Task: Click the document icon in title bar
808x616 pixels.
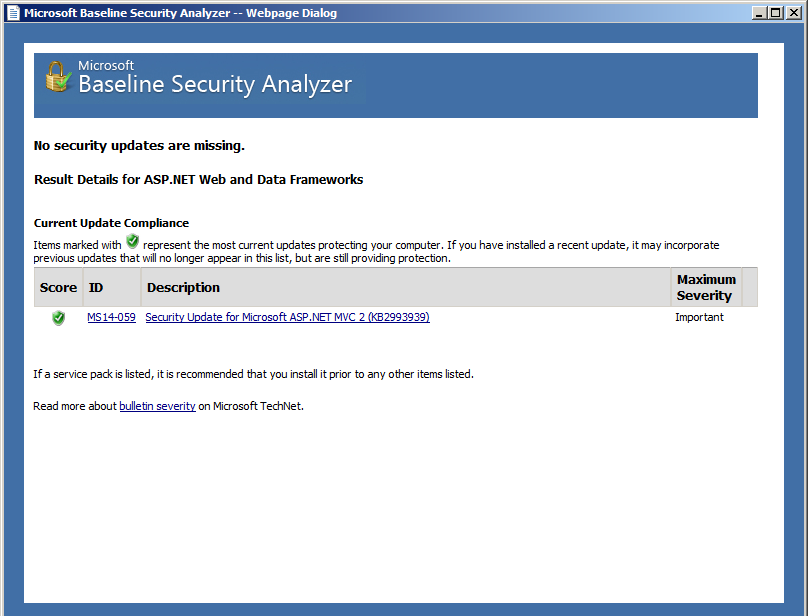Action: pos(13,13)
